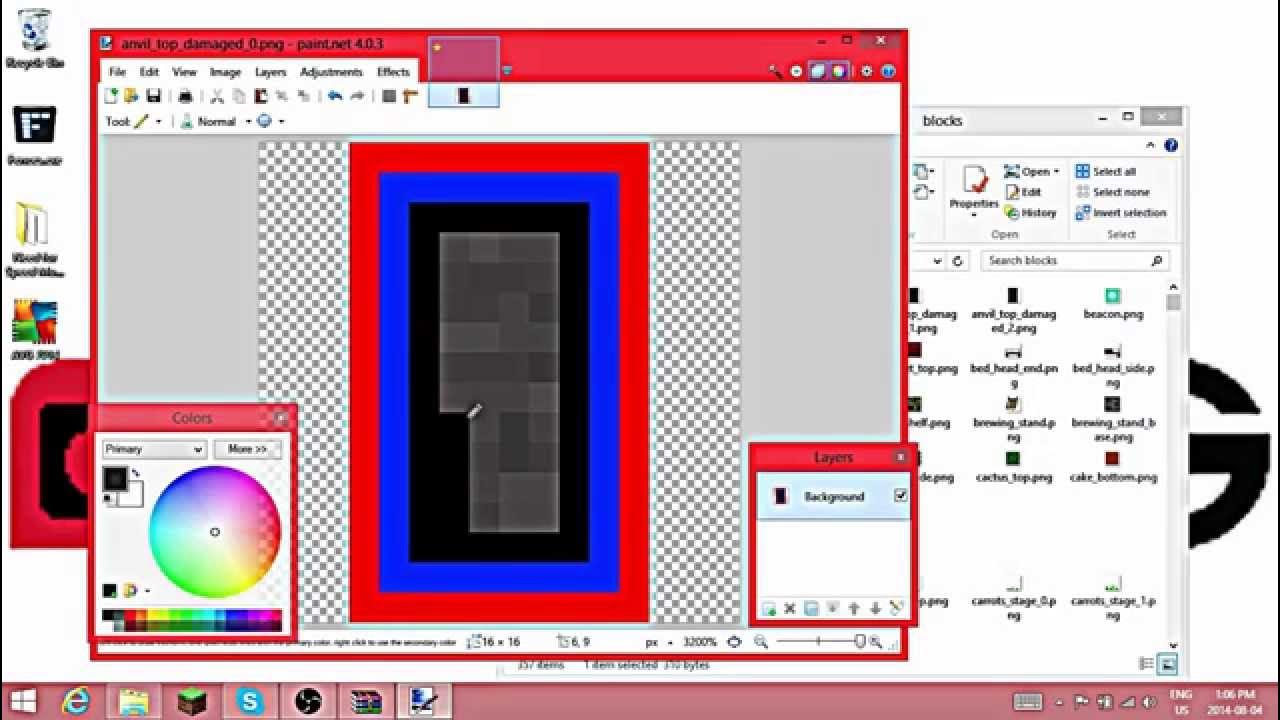This screenshot has height=720, width=1280.
Task: Open Skype from taskbar
Action: click(249, 701)
